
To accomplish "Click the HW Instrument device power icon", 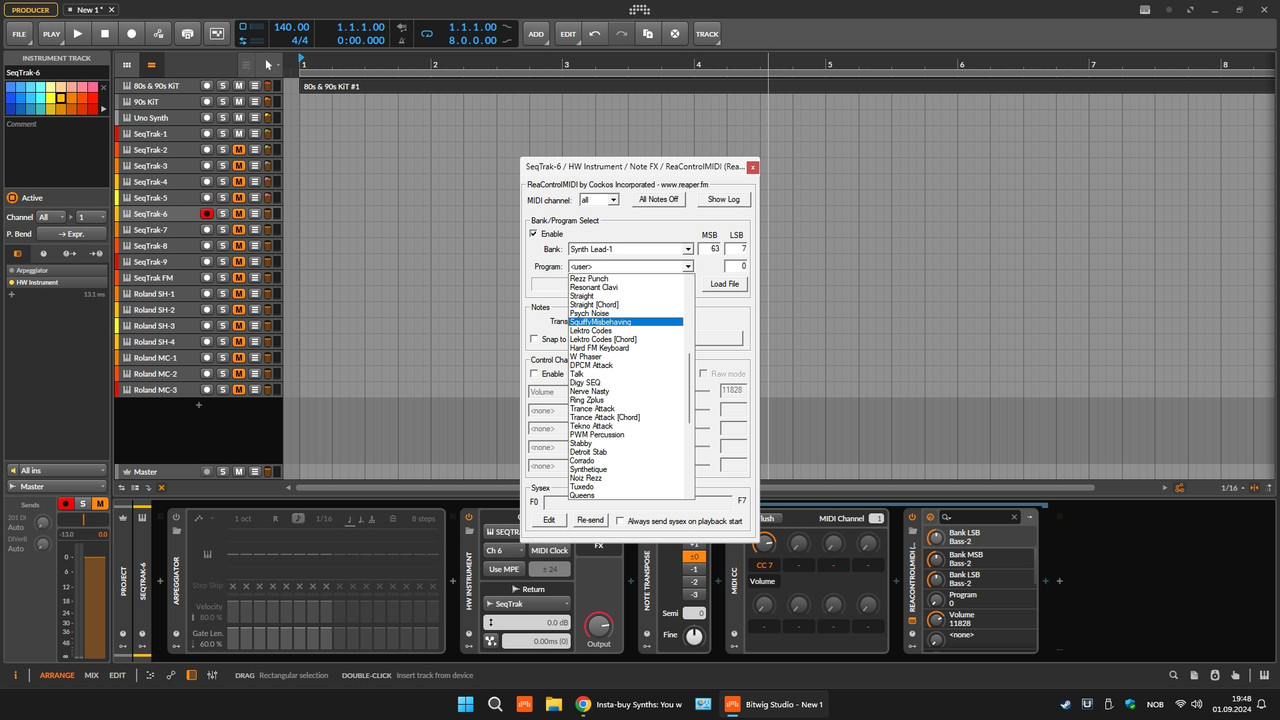I will [469, 518].
